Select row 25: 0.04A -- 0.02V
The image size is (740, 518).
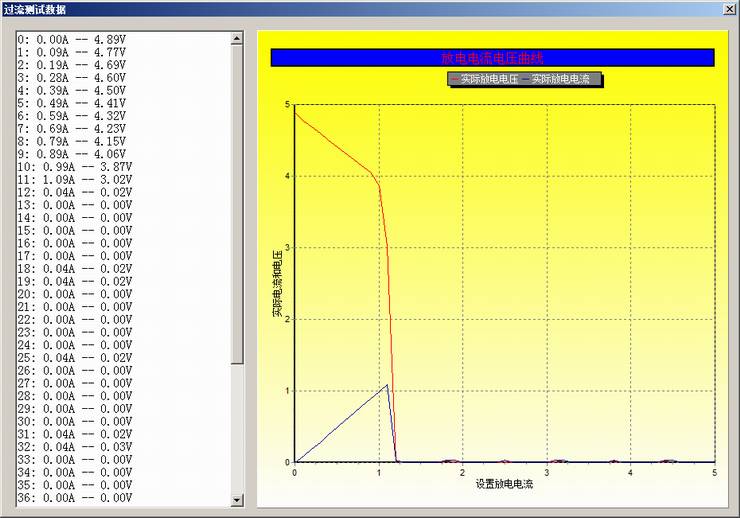(x=74, y=358)
